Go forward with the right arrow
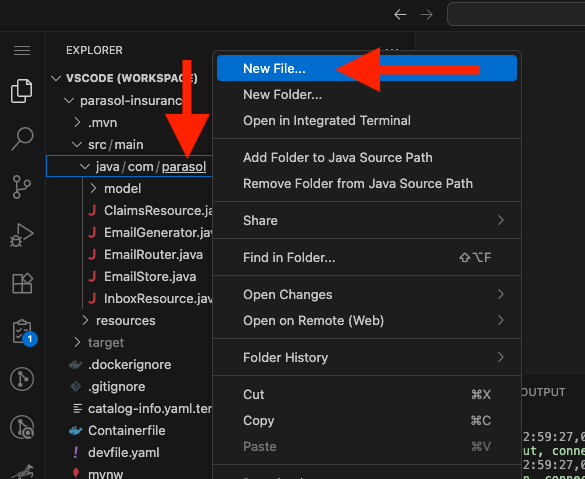The image size is (585, 479). coord(426,15)
